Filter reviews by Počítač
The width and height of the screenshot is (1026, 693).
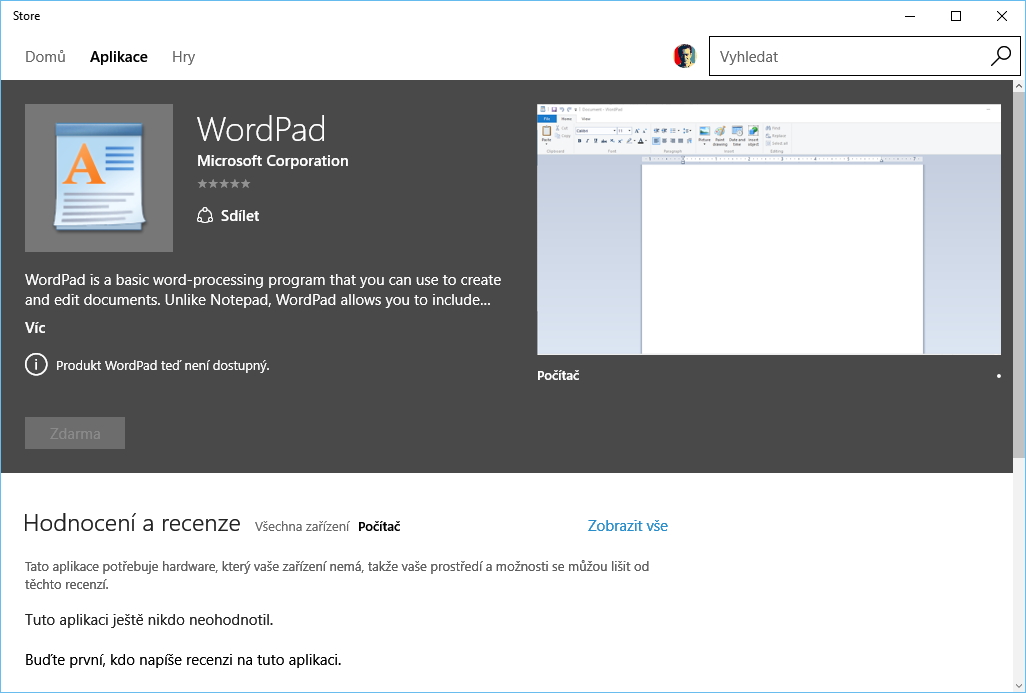[379, 526]
